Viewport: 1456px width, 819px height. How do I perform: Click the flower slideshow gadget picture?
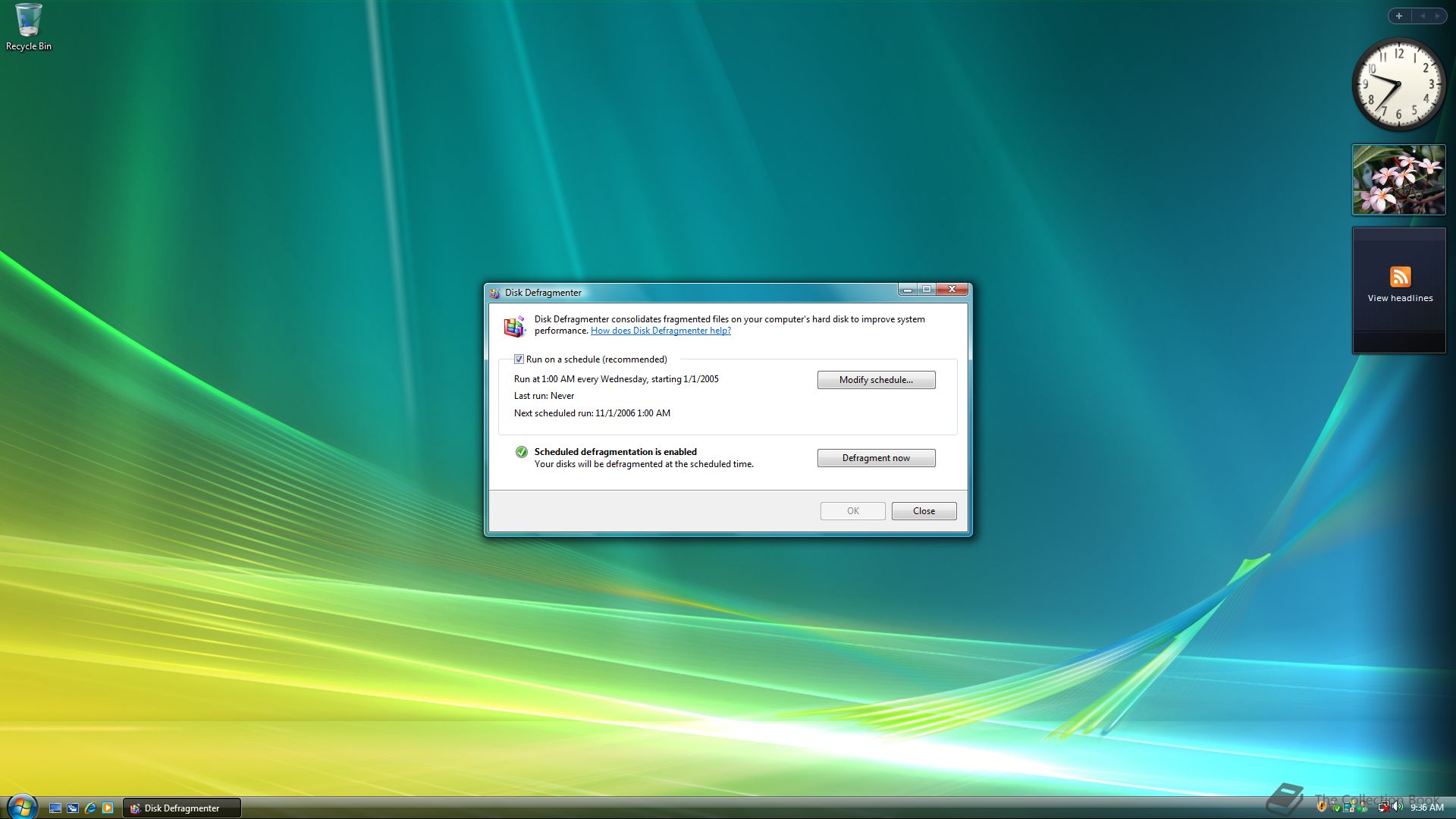tap(1399, 180)
